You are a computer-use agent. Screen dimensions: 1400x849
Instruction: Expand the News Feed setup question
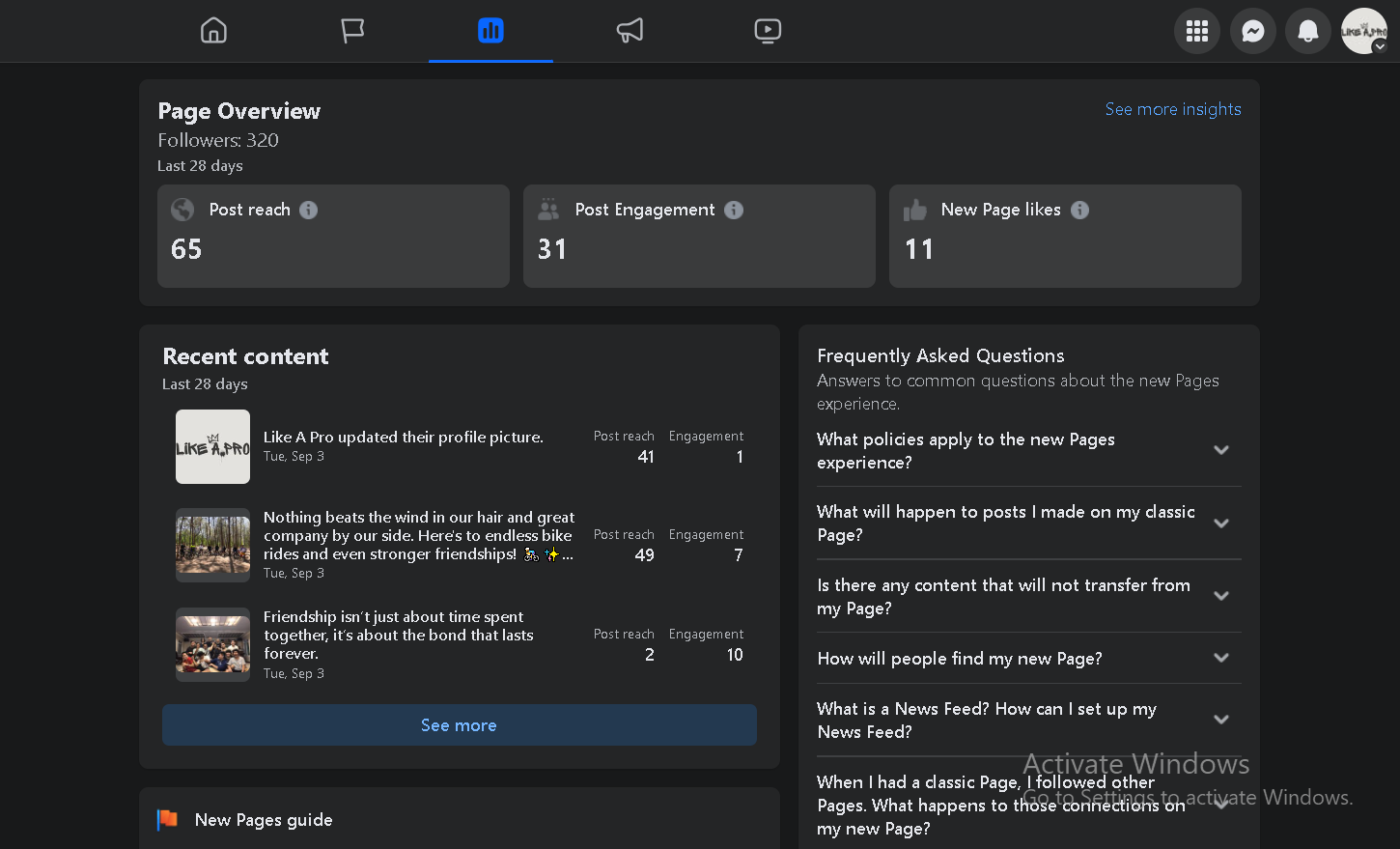point(1221,720)
